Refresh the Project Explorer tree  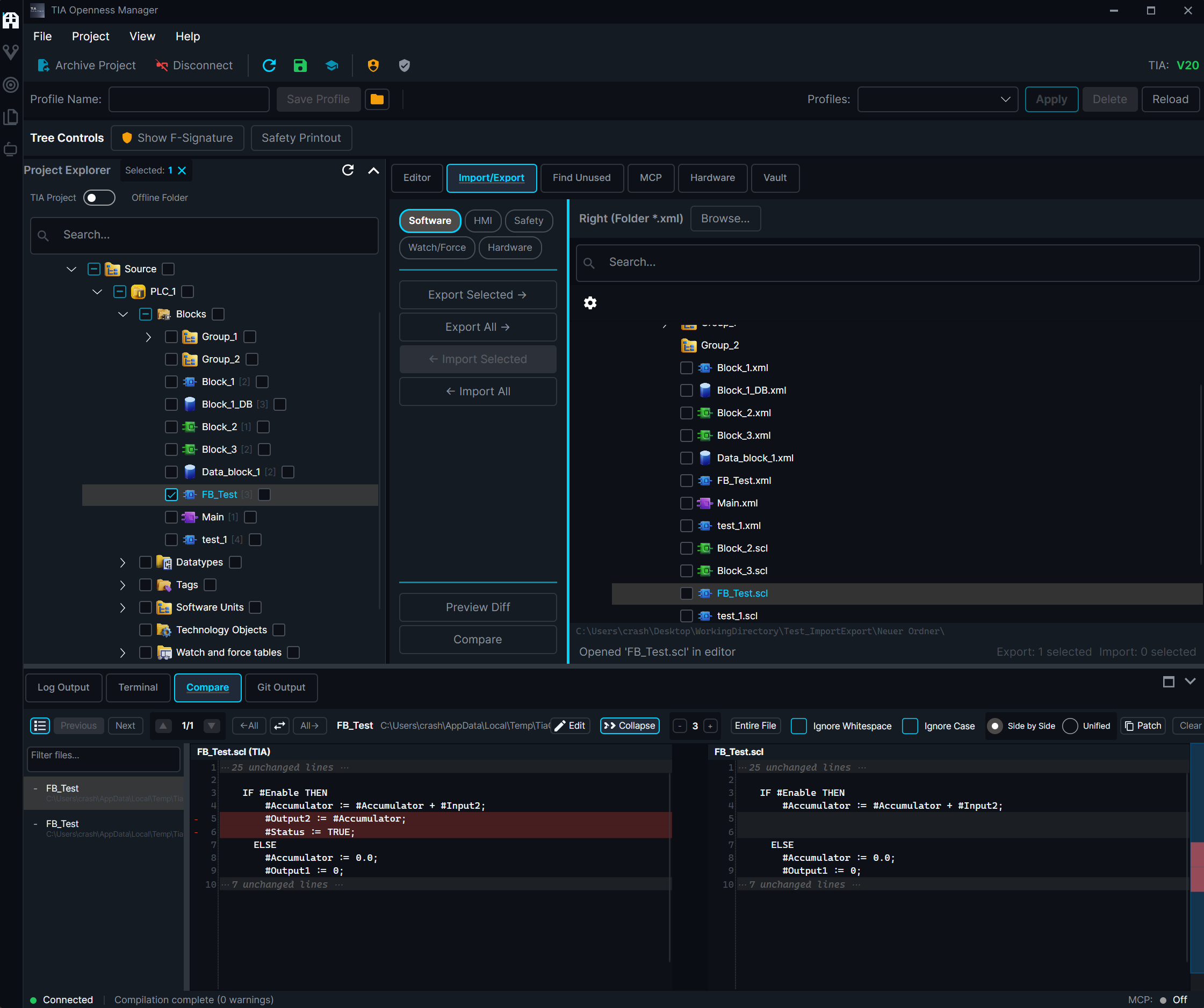(348, 170)
